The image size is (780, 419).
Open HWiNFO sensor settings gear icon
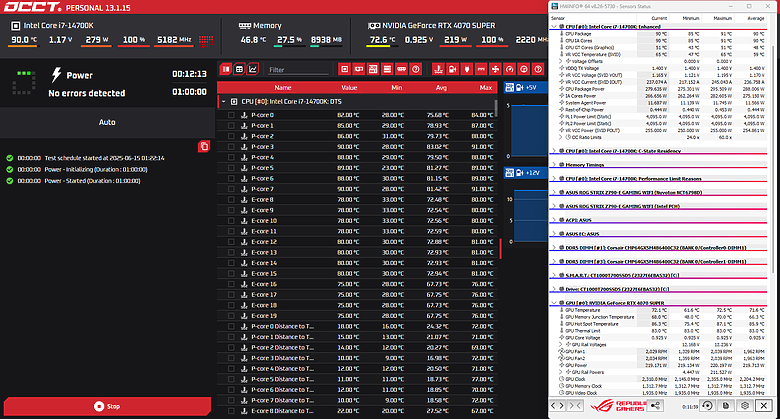coord(745,406)
